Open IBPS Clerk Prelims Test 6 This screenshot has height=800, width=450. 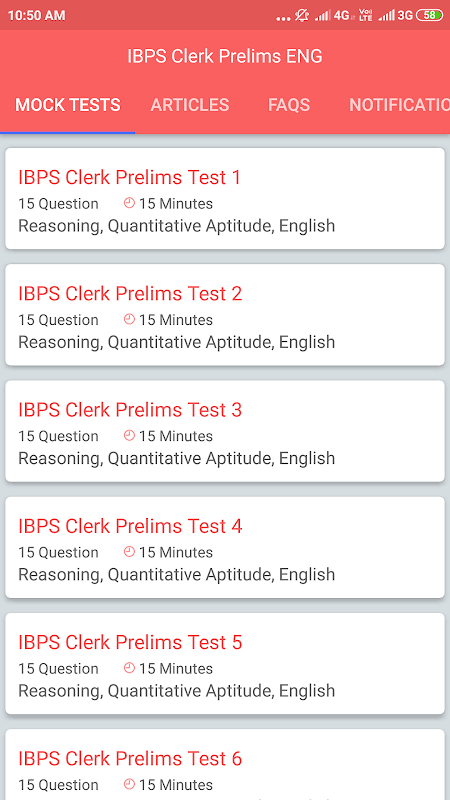pos(225,764)
